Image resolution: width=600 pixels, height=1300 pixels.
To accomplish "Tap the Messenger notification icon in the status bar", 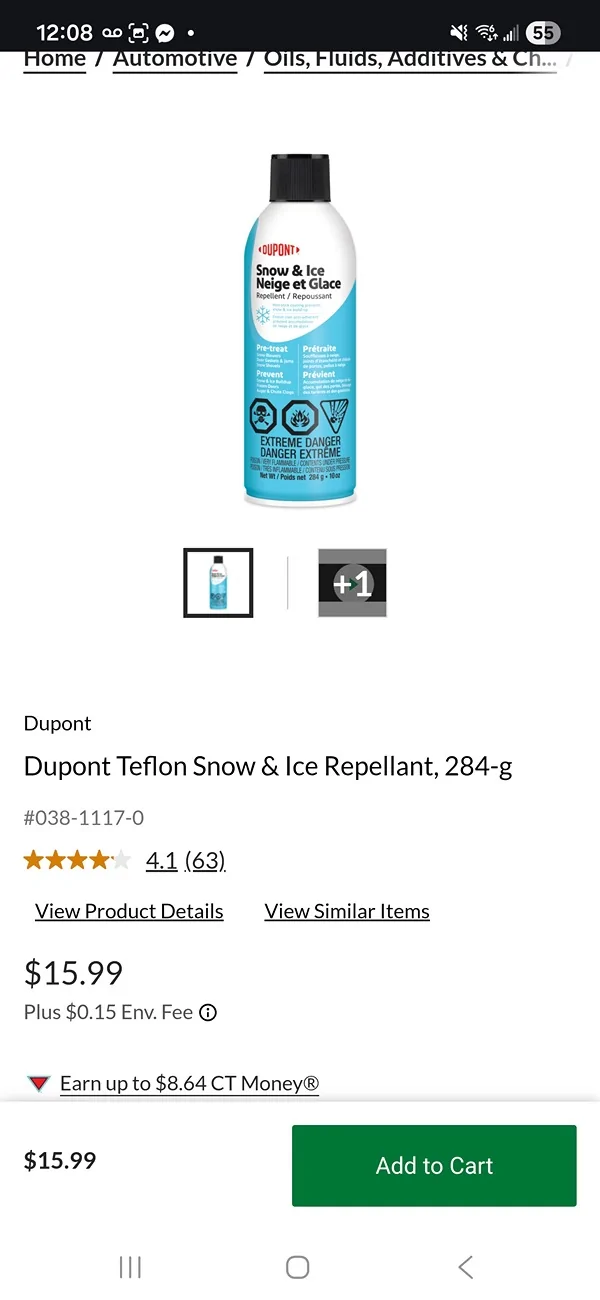I will [165, 33].
